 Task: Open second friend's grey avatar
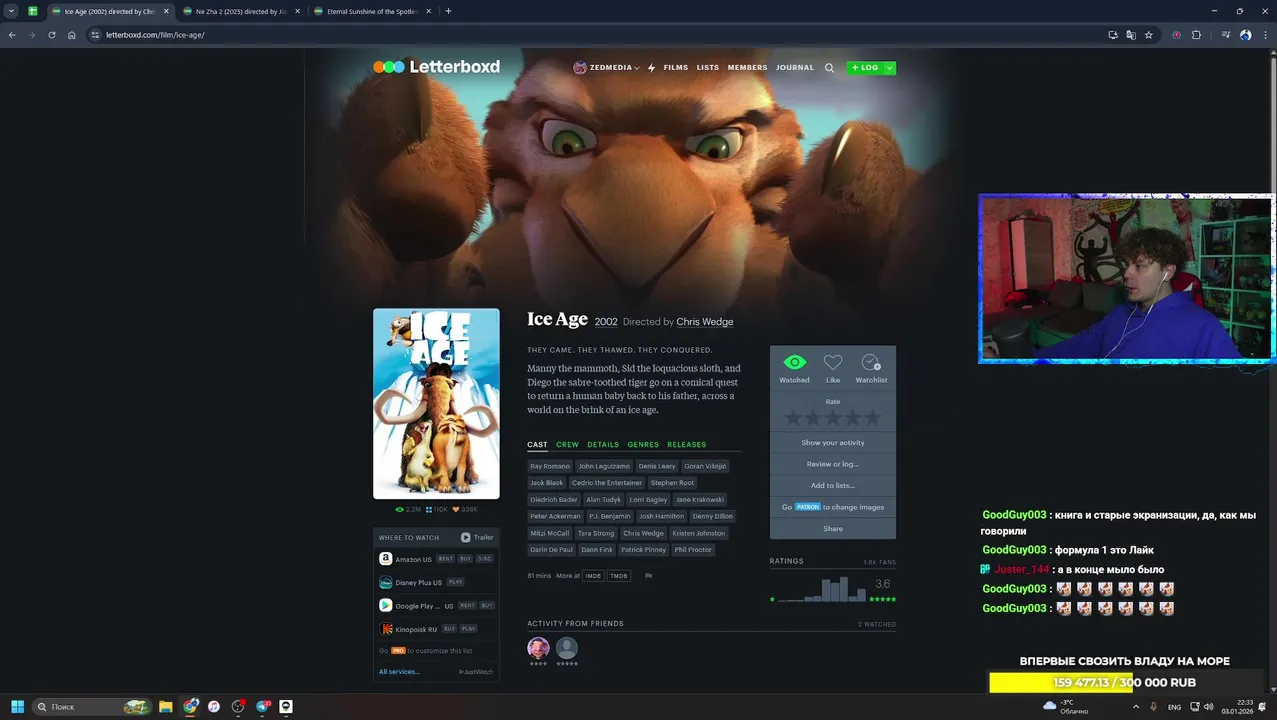point(567,648)
